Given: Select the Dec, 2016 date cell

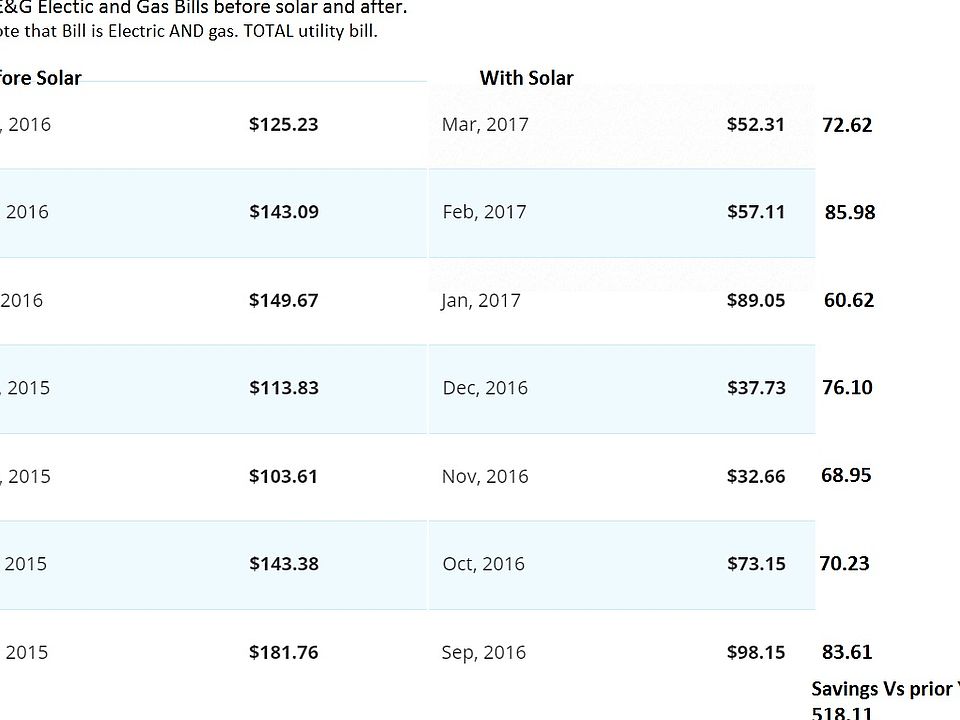Looking at the screenshot, I should 485,388.
